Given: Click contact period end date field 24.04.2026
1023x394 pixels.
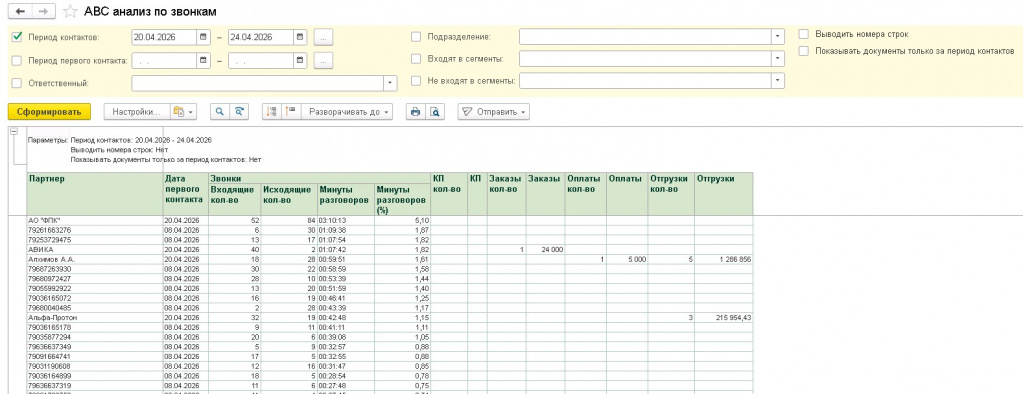Looking at the screenshot, I should click(260, 37).
